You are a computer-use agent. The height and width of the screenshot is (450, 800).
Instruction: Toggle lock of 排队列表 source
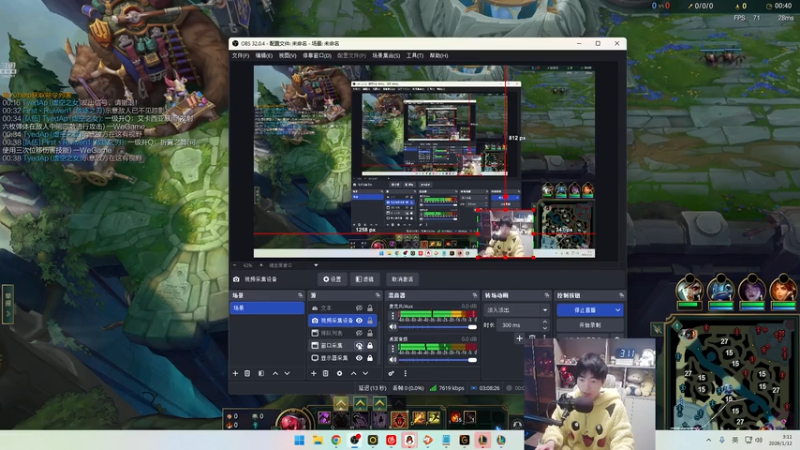tap(370, 333)
